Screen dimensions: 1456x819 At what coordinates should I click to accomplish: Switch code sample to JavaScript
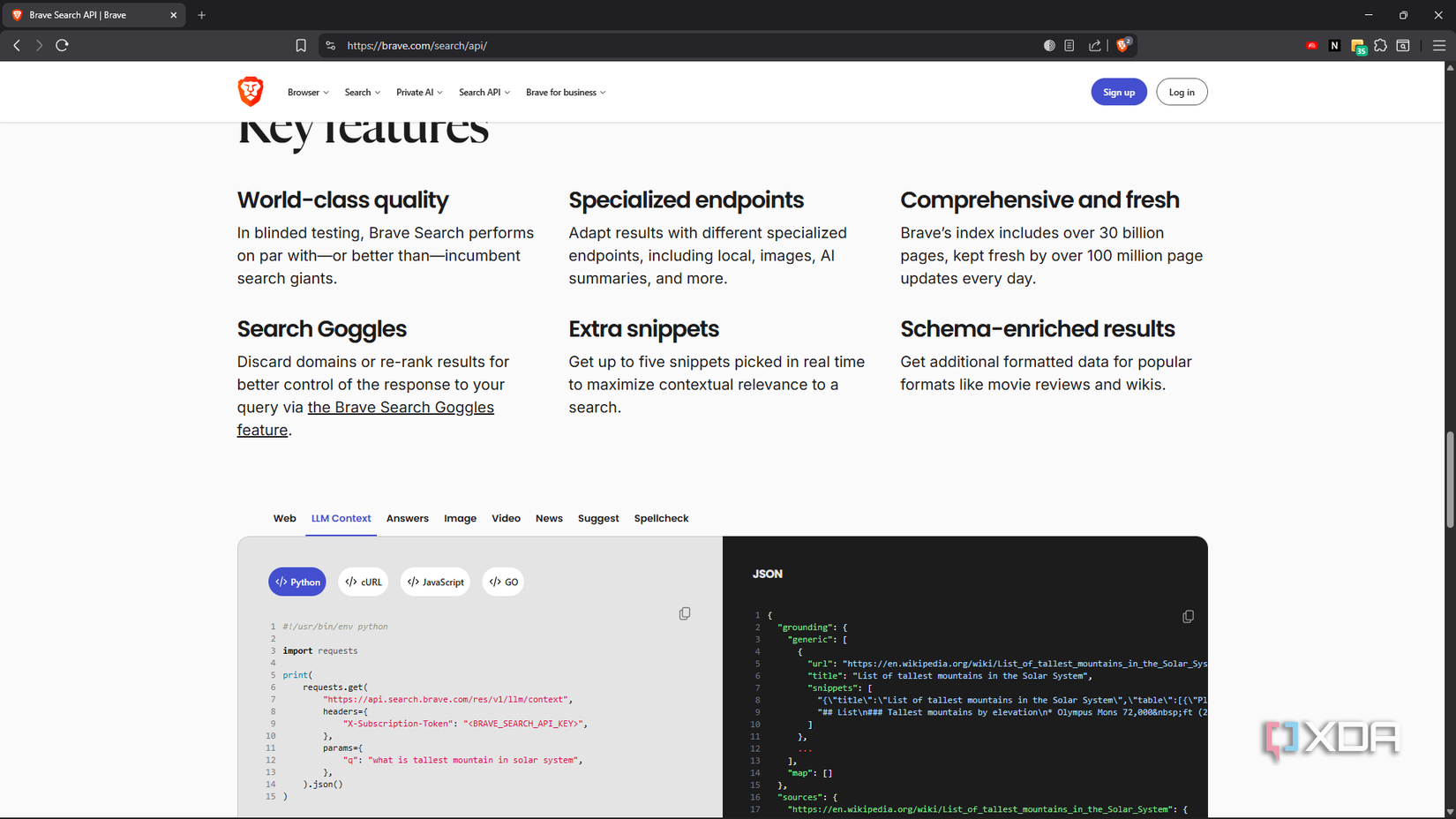435,582
